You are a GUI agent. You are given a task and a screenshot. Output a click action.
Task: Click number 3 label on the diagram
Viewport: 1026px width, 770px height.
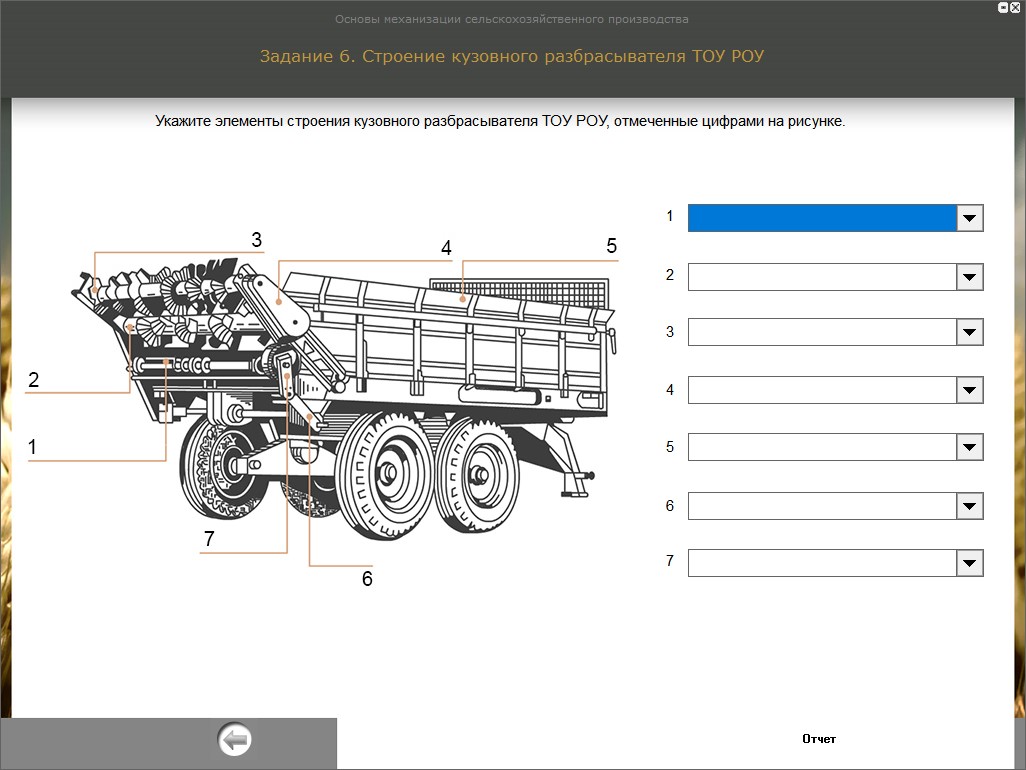256,240
